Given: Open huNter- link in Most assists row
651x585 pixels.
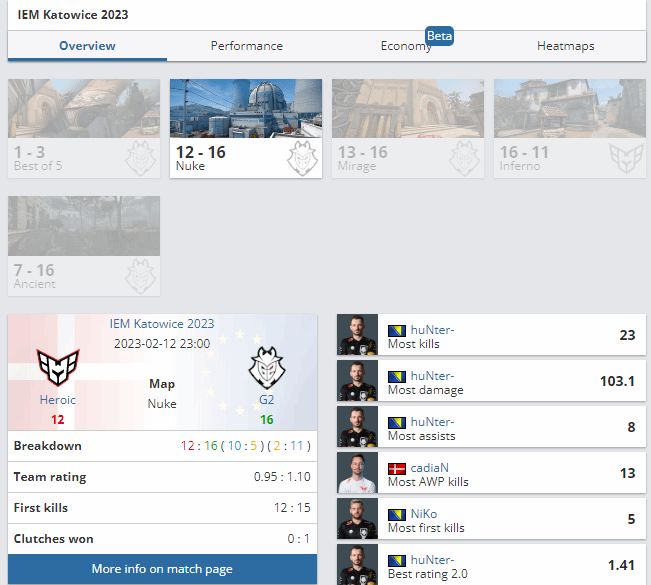Looking at the screenshot, I should pyautogui.click(x=432, y=422).
